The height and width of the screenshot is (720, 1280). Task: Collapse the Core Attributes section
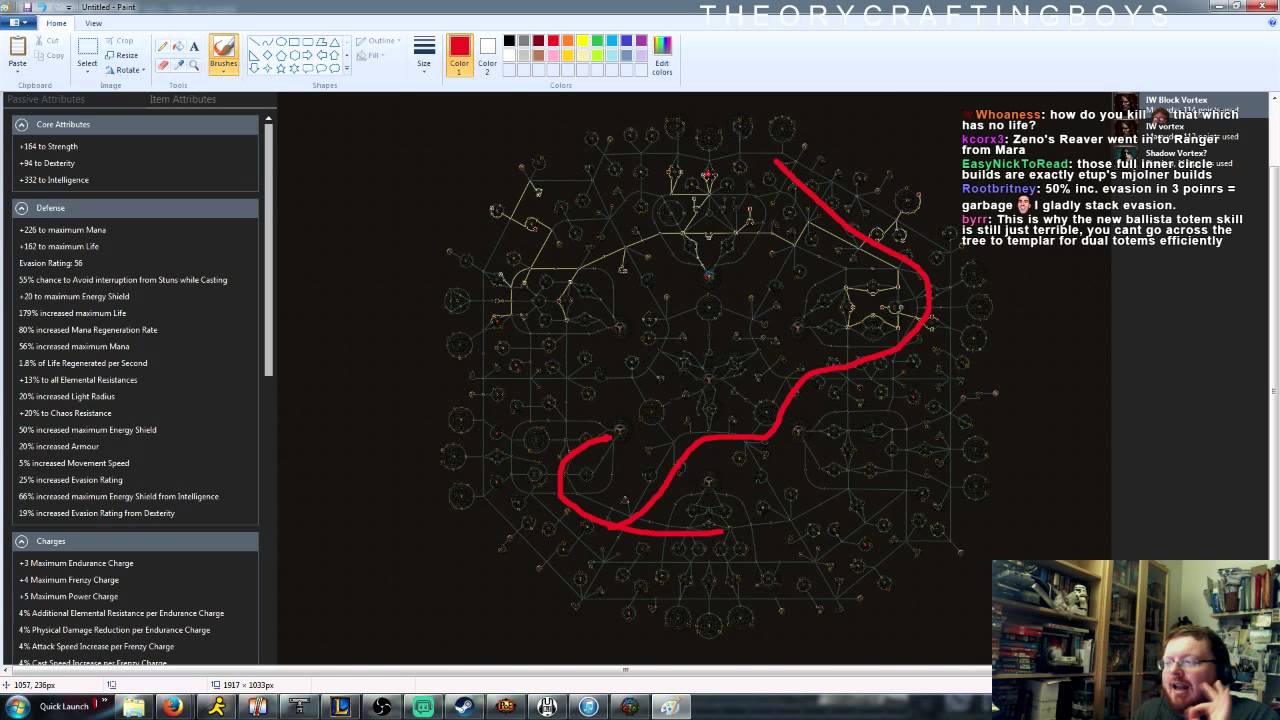pyautogui.click(x=21, y=124)
